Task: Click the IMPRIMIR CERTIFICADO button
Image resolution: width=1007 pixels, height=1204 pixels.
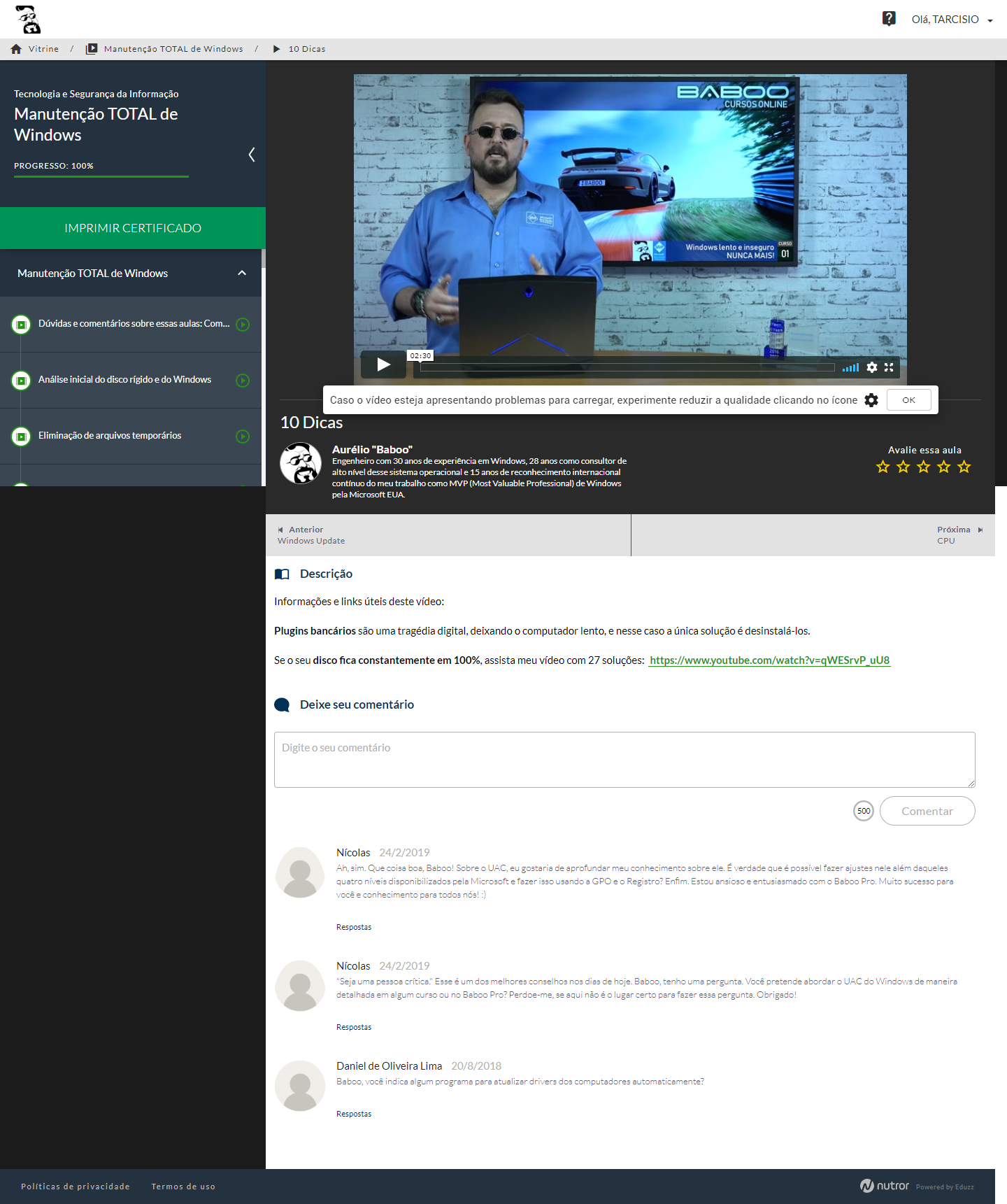Action: point(133,228)
